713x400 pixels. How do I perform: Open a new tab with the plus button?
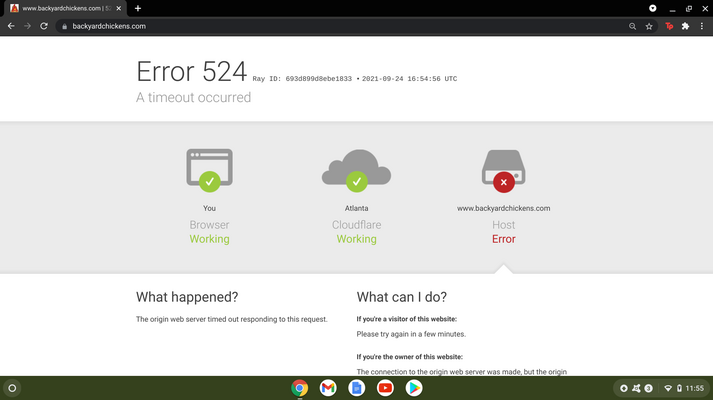[138, 8]
